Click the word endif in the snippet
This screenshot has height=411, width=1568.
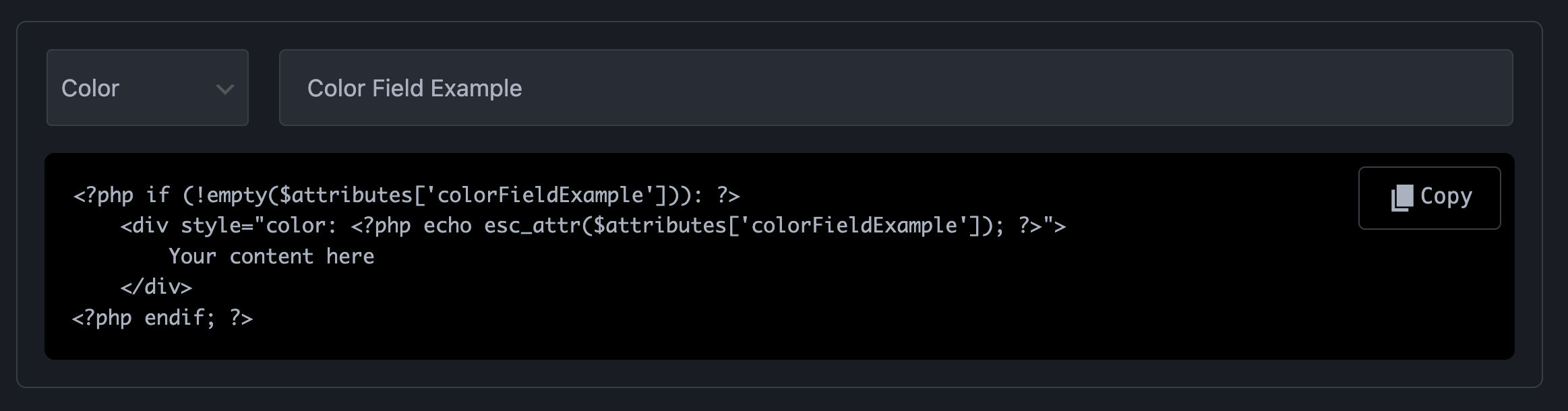[x=179, y=318]
